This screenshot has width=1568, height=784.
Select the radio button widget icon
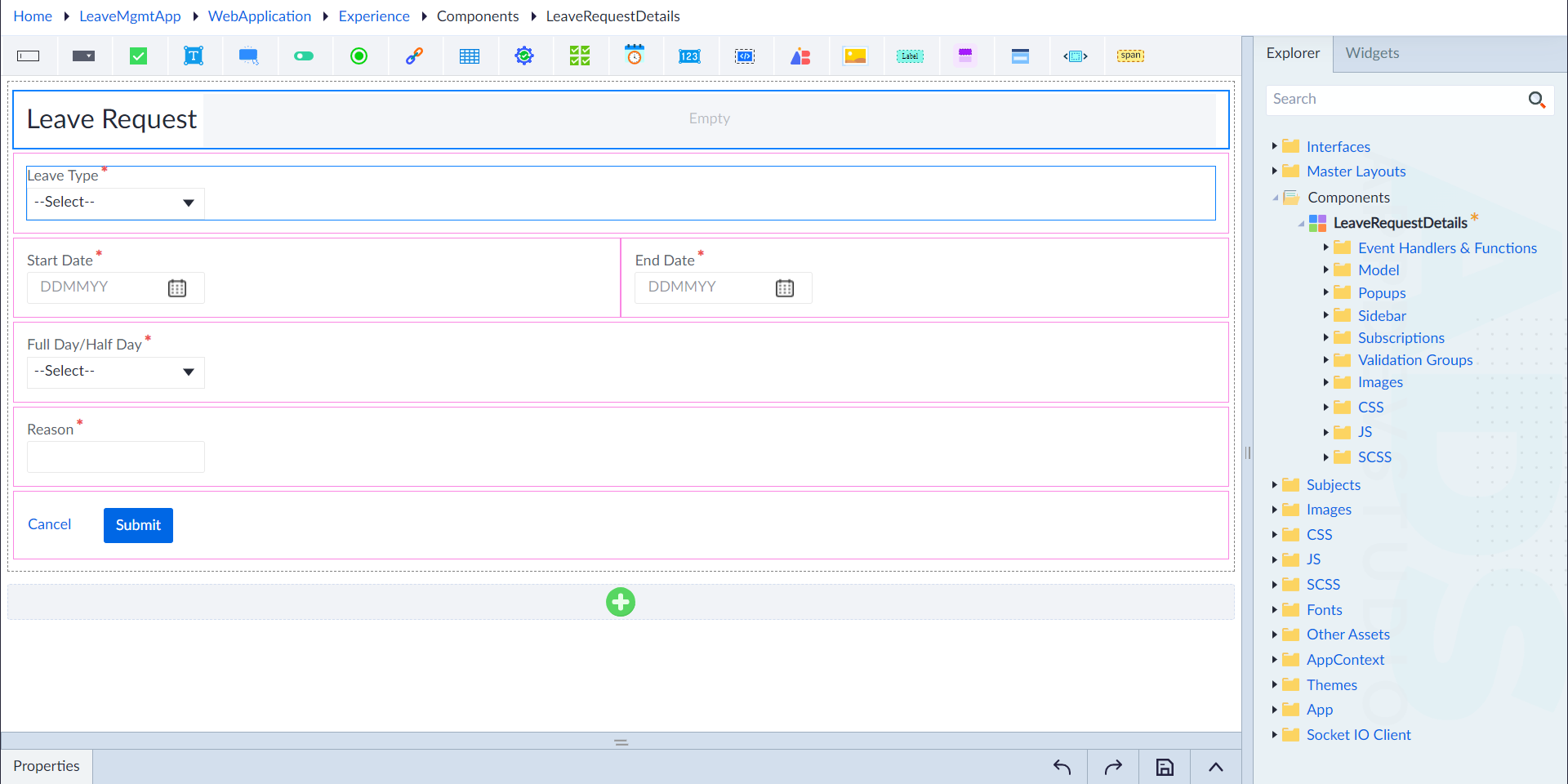(359, 56)
